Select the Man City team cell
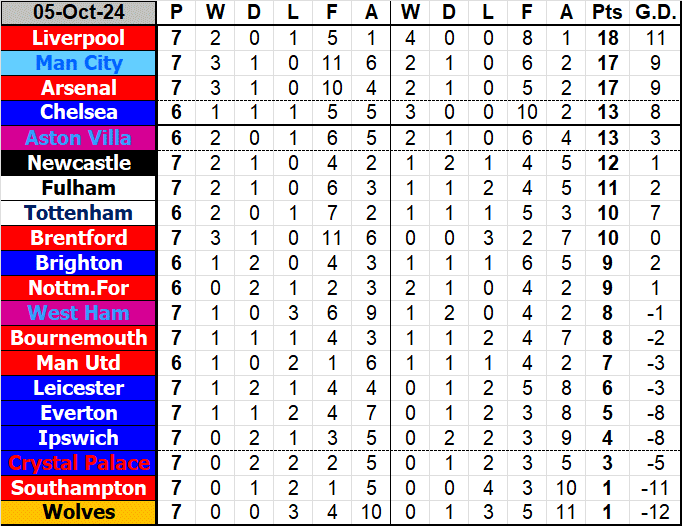Image resolution: width=682 pixels, height=526 pixels. (79, 63)
